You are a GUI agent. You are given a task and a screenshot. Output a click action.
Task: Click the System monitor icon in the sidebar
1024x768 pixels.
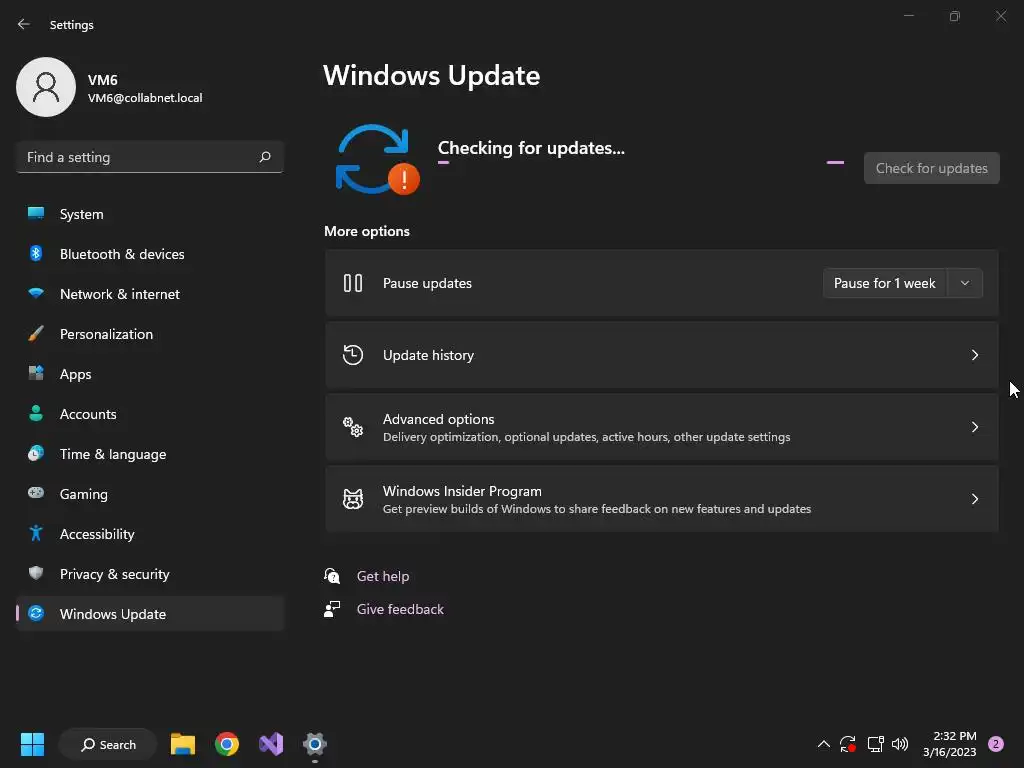[36, 214]
